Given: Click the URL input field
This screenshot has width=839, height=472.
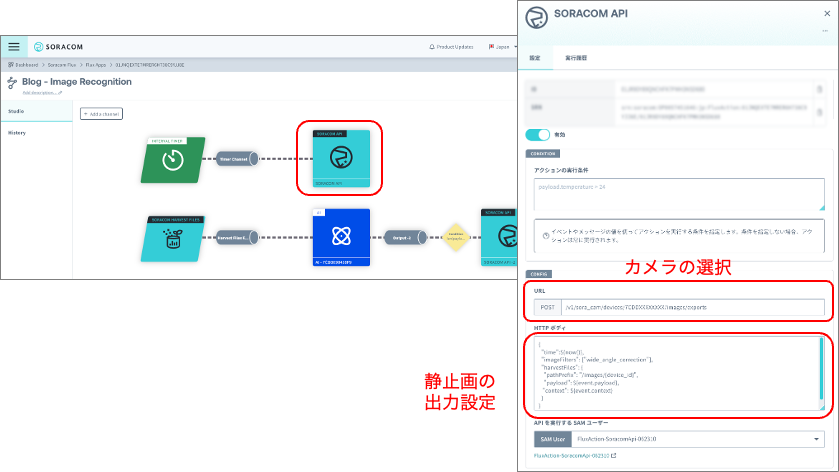Looking at the screenshot, I should point(692,308).
